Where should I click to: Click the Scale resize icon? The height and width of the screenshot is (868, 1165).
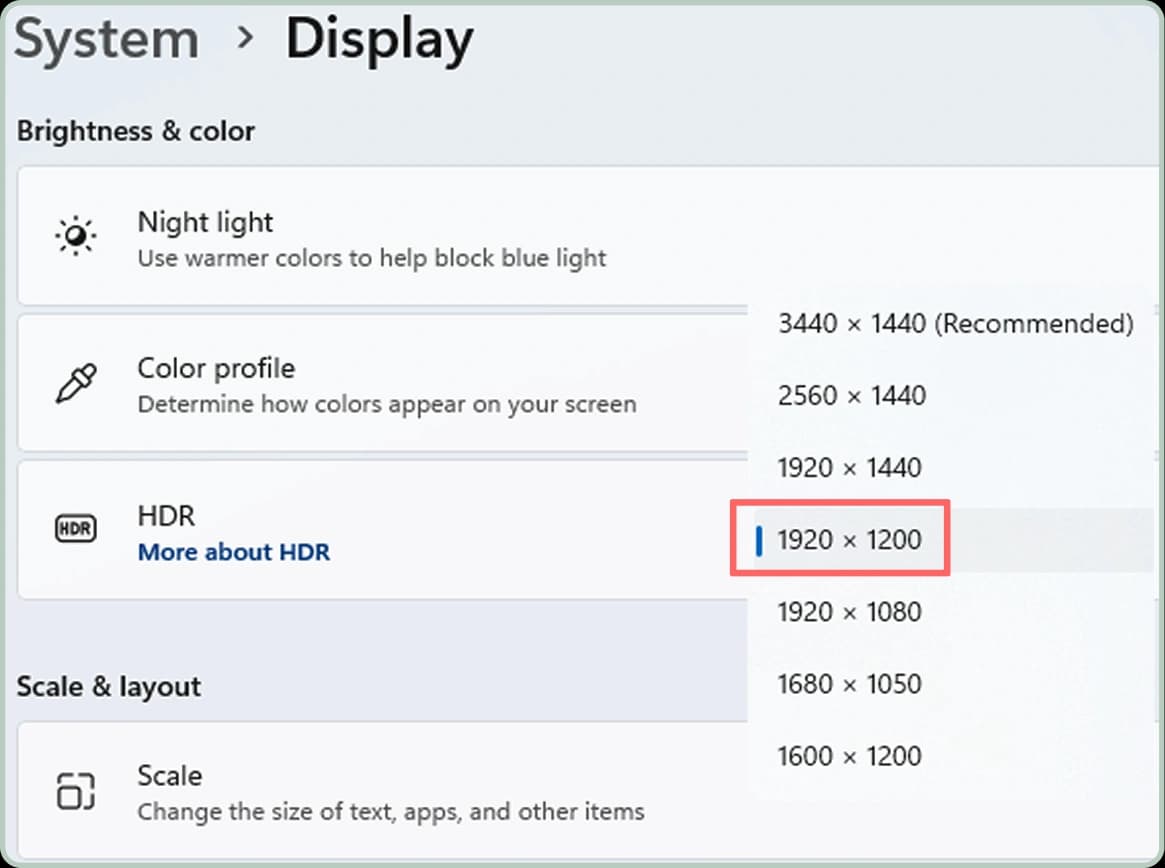[x=76, y=790]
